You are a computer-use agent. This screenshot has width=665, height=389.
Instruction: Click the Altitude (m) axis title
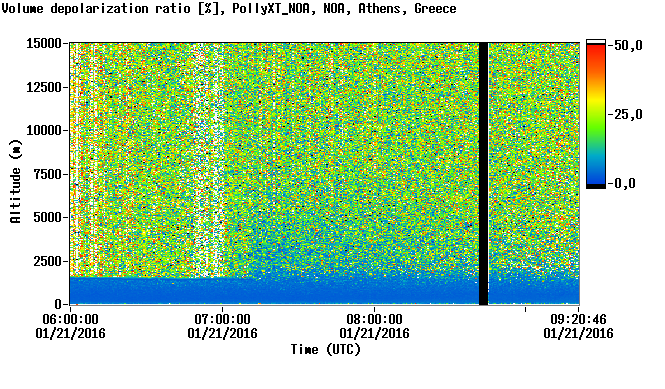16,181
